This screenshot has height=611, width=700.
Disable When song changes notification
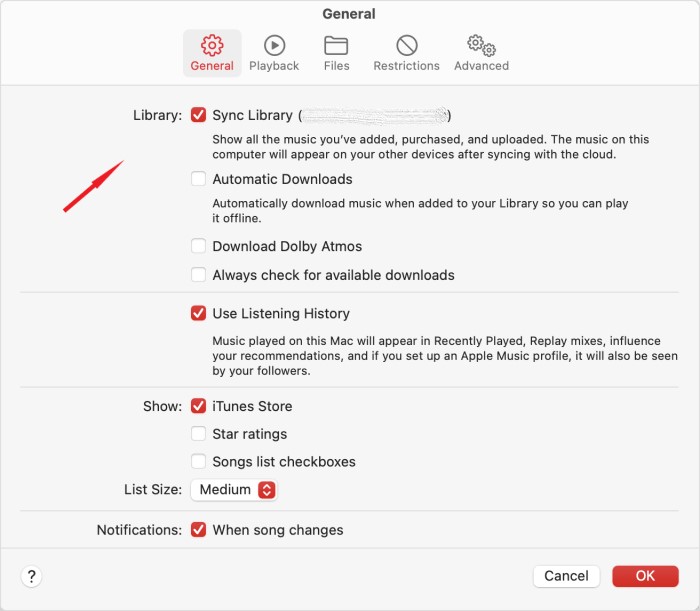click(198, 529)
